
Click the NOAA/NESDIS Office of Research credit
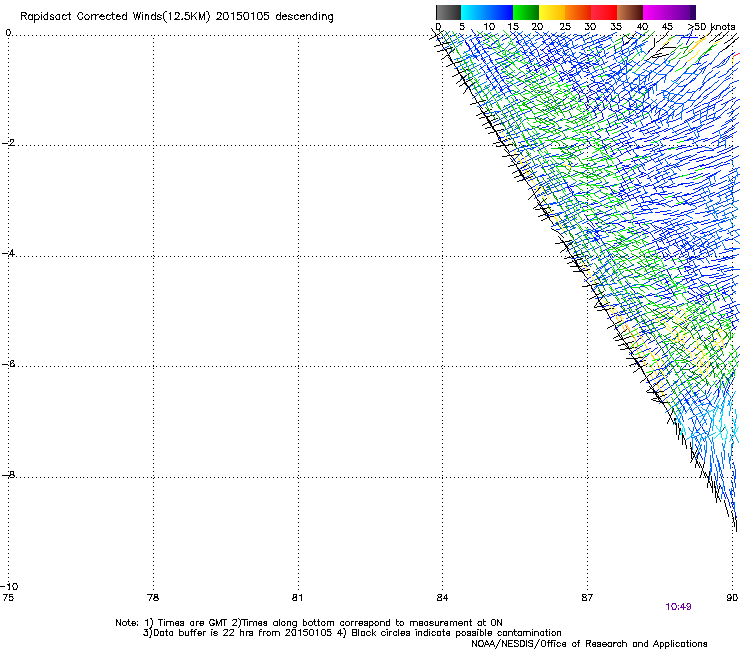click(x=589, y=644)
